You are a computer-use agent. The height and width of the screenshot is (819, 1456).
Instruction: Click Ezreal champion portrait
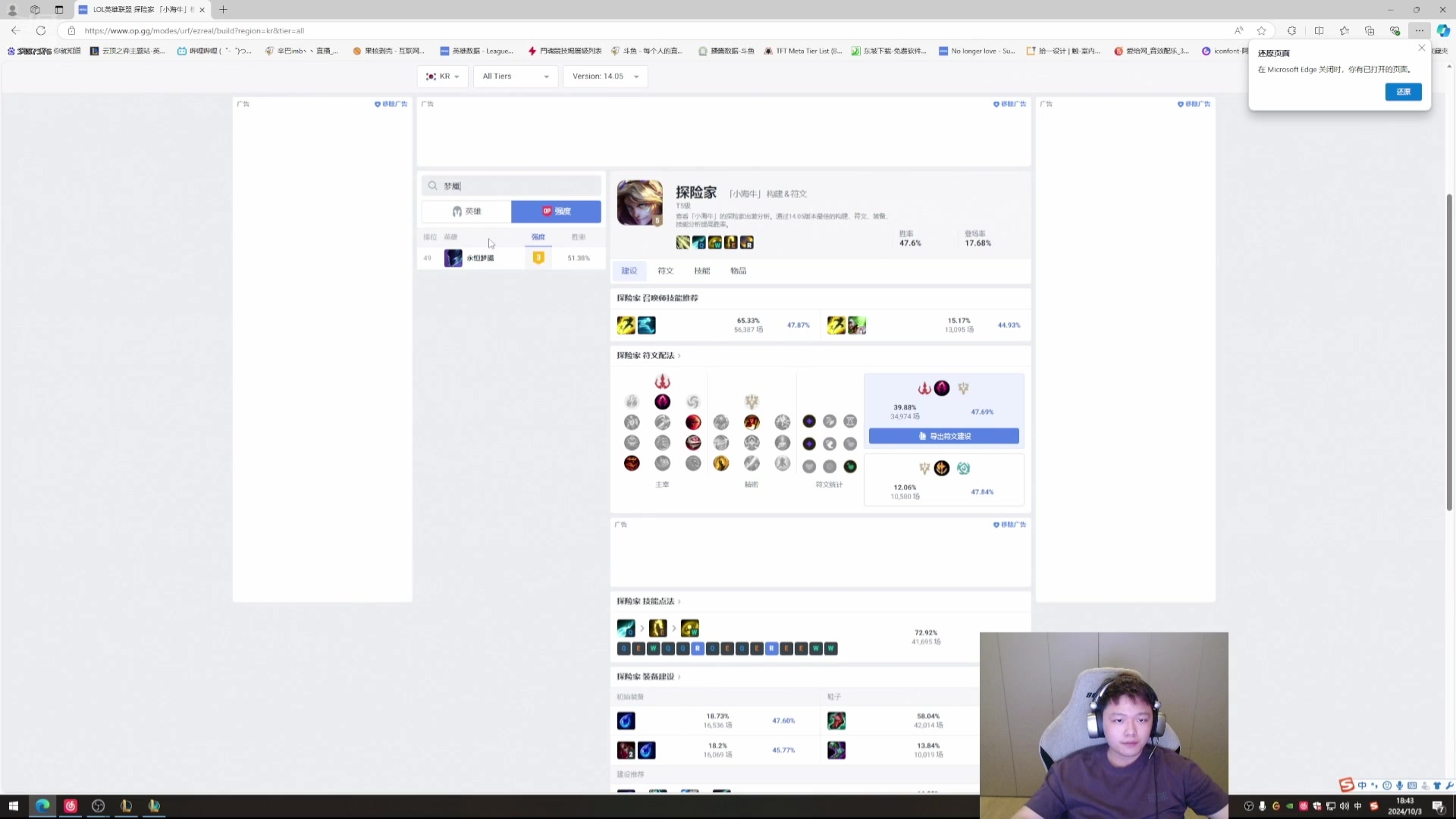coord(639,202)
